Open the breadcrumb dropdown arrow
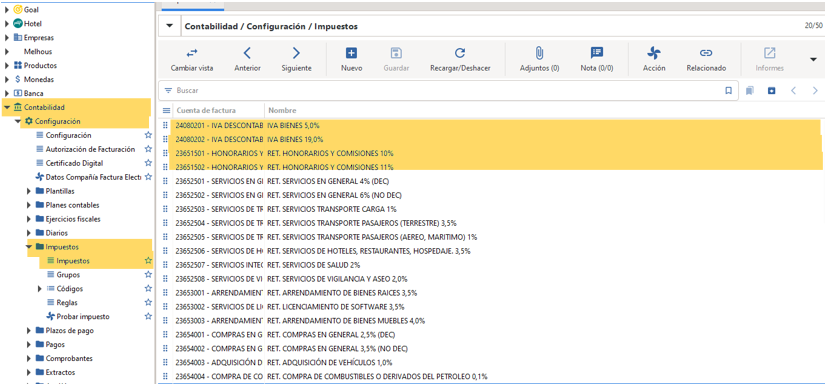The width and height of the screenshot is (827, 384). (169, 26)
